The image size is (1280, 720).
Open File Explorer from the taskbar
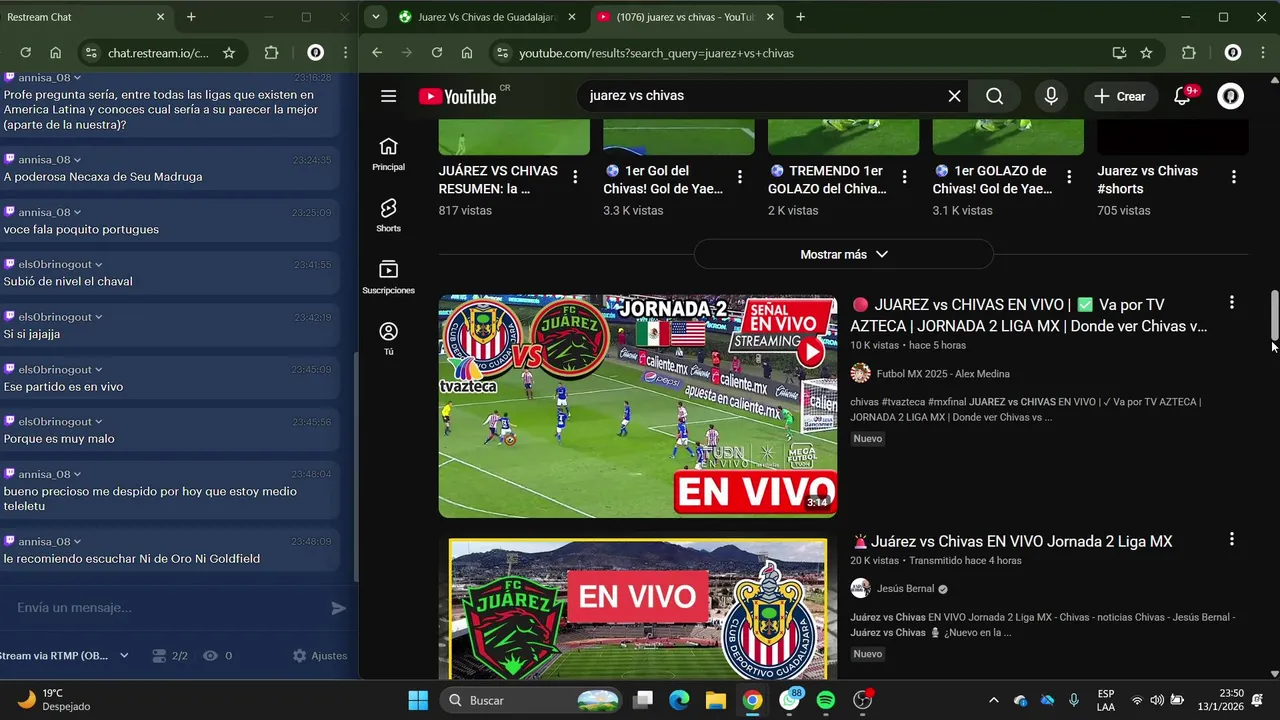tap(715, 700)
